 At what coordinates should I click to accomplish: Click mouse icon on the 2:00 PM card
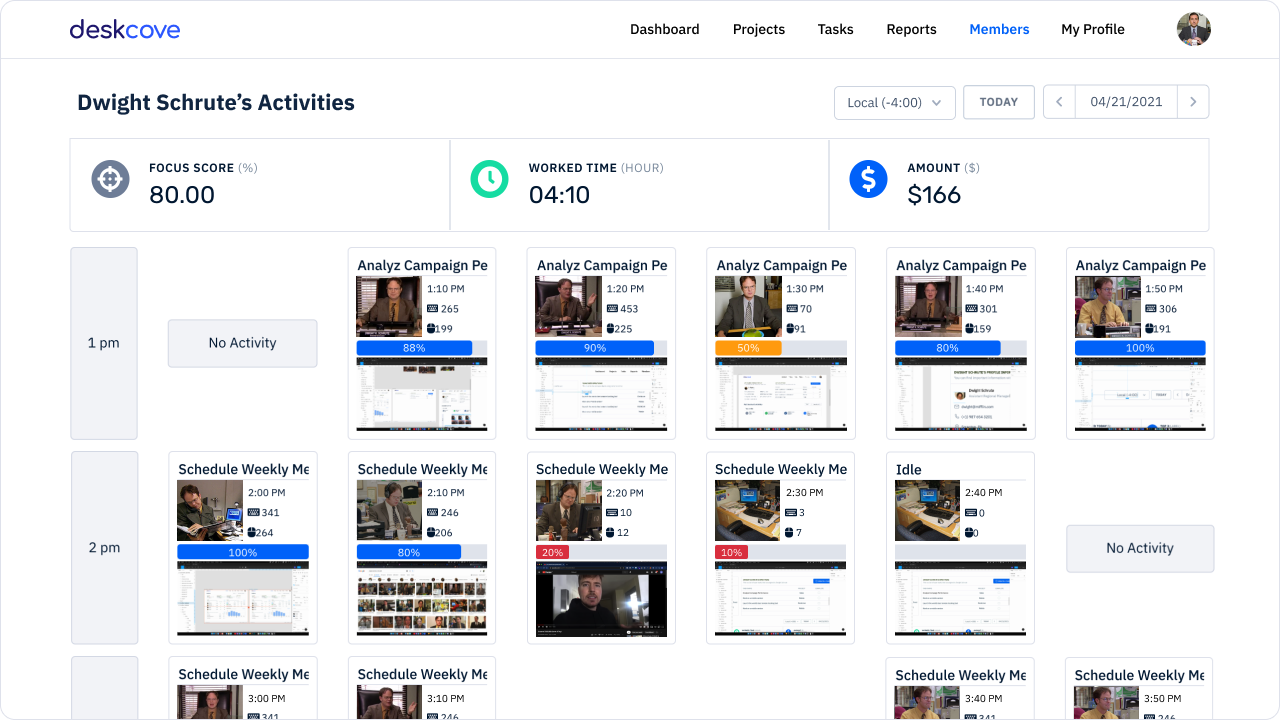tap(253, 532)
